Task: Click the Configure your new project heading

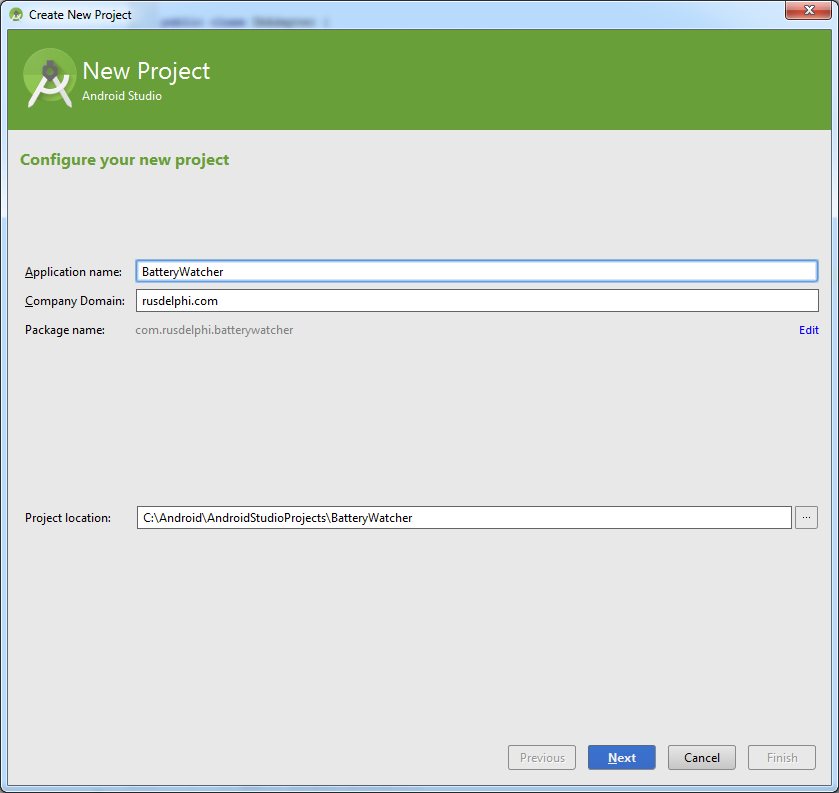Action: coord(125,160)
